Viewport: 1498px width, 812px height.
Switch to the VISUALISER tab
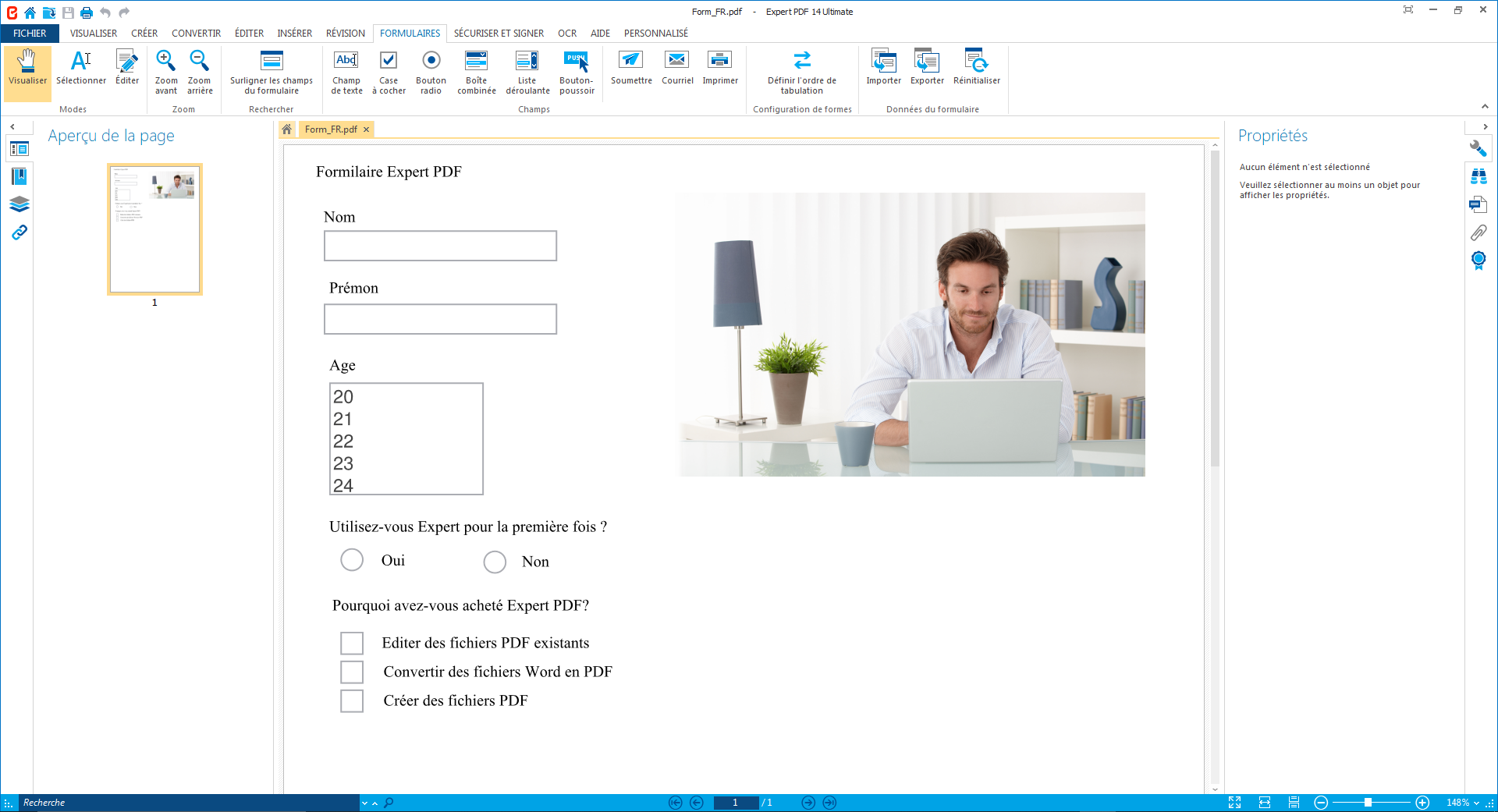[x=94, y=33]
